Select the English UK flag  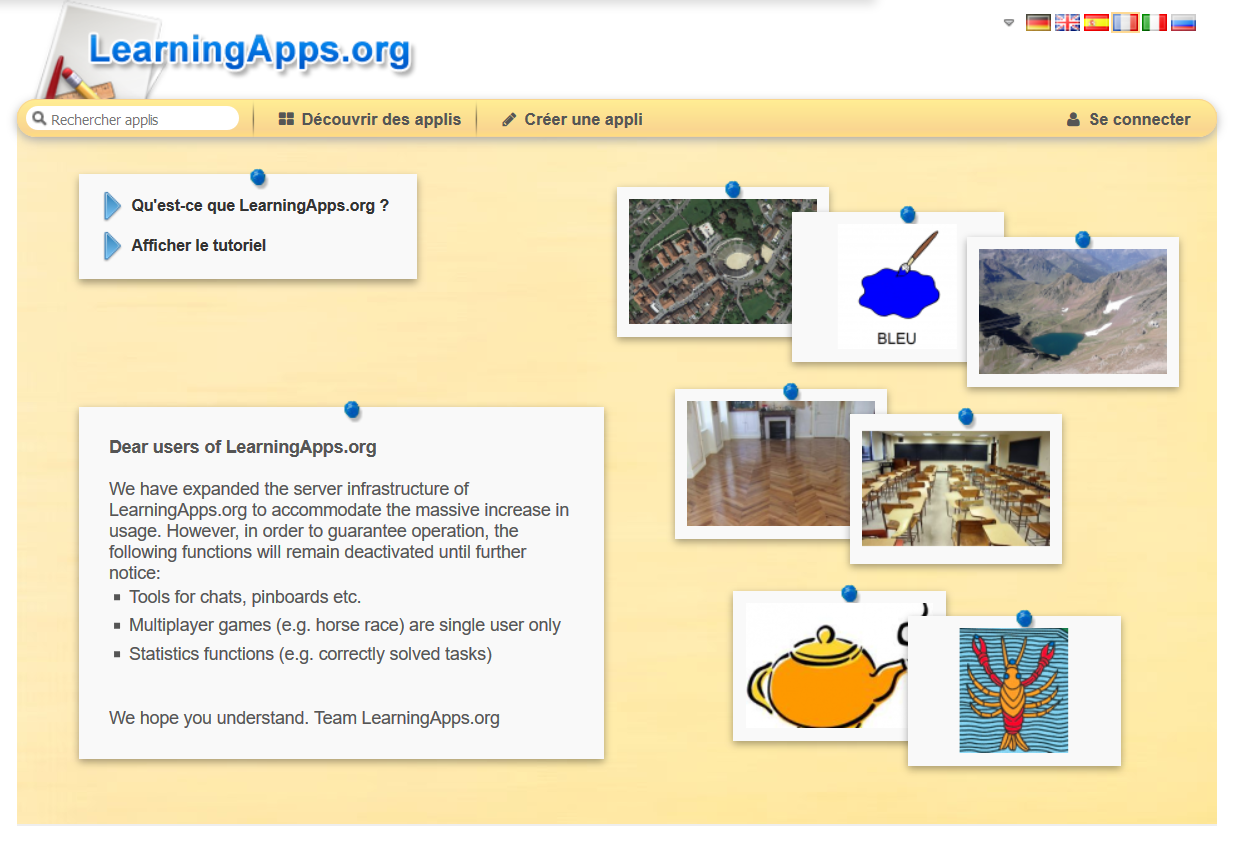coord(1067,23)
